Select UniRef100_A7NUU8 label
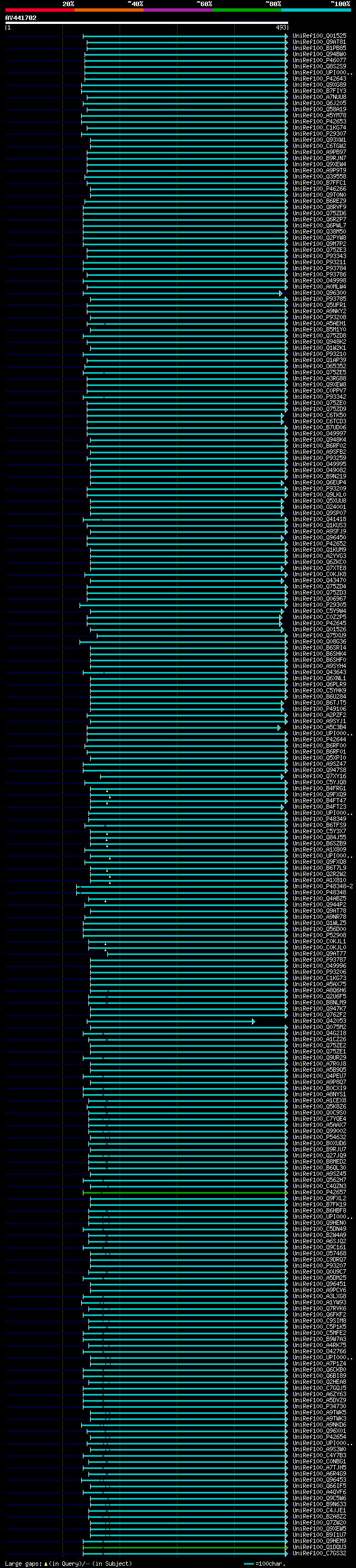This screenshot has width=356, height=1568. [x=319, y=97]
